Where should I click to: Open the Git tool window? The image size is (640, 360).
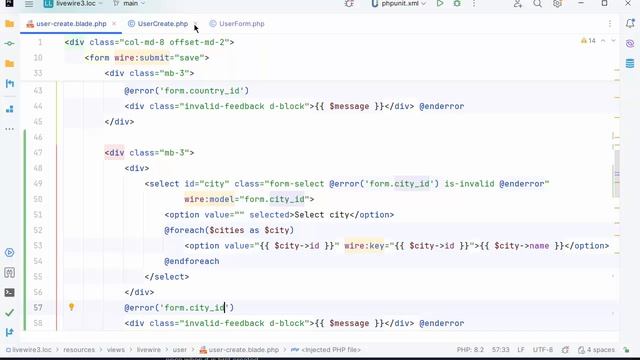point(9,332)
